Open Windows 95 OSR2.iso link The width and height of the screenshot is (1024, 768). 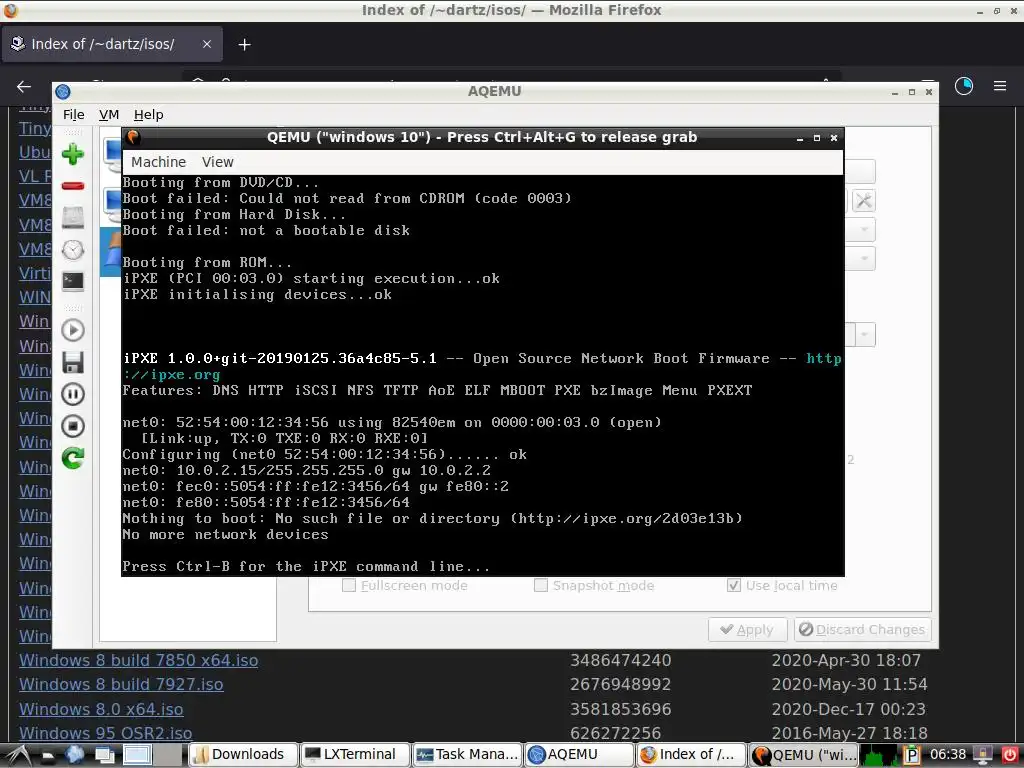(x=105, y=733)
